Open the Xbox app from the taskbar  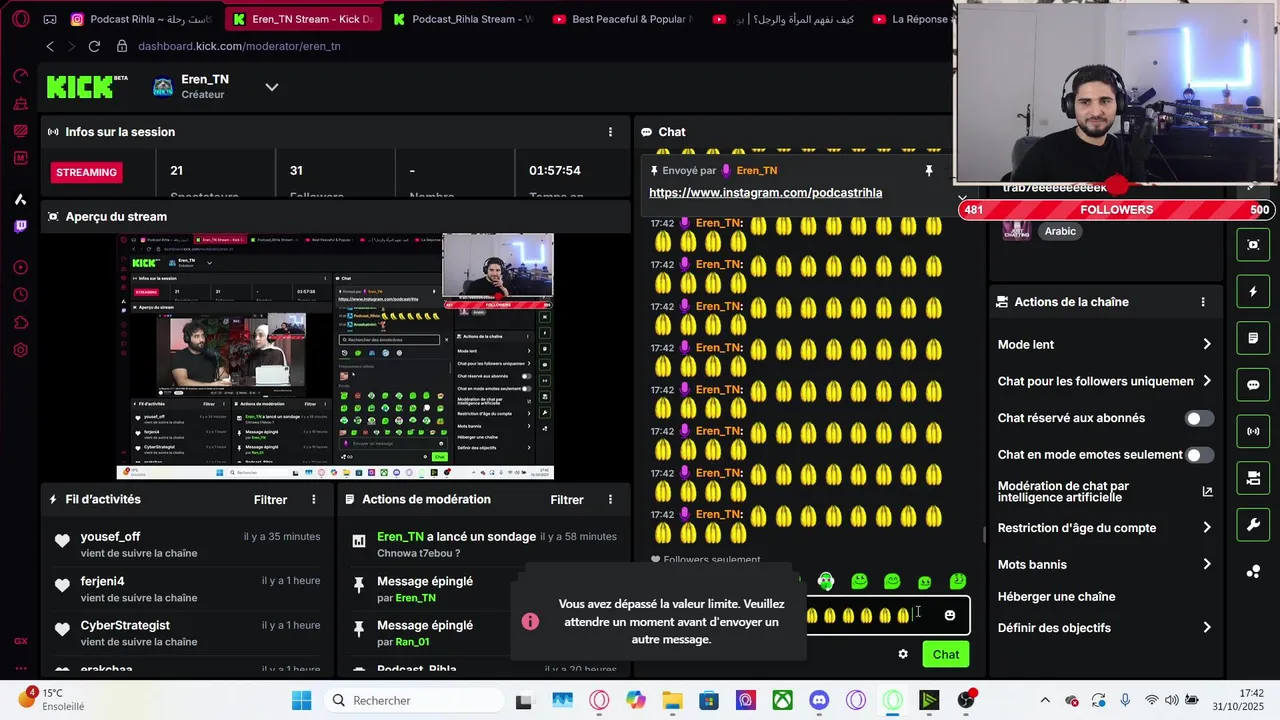[782, 700]
